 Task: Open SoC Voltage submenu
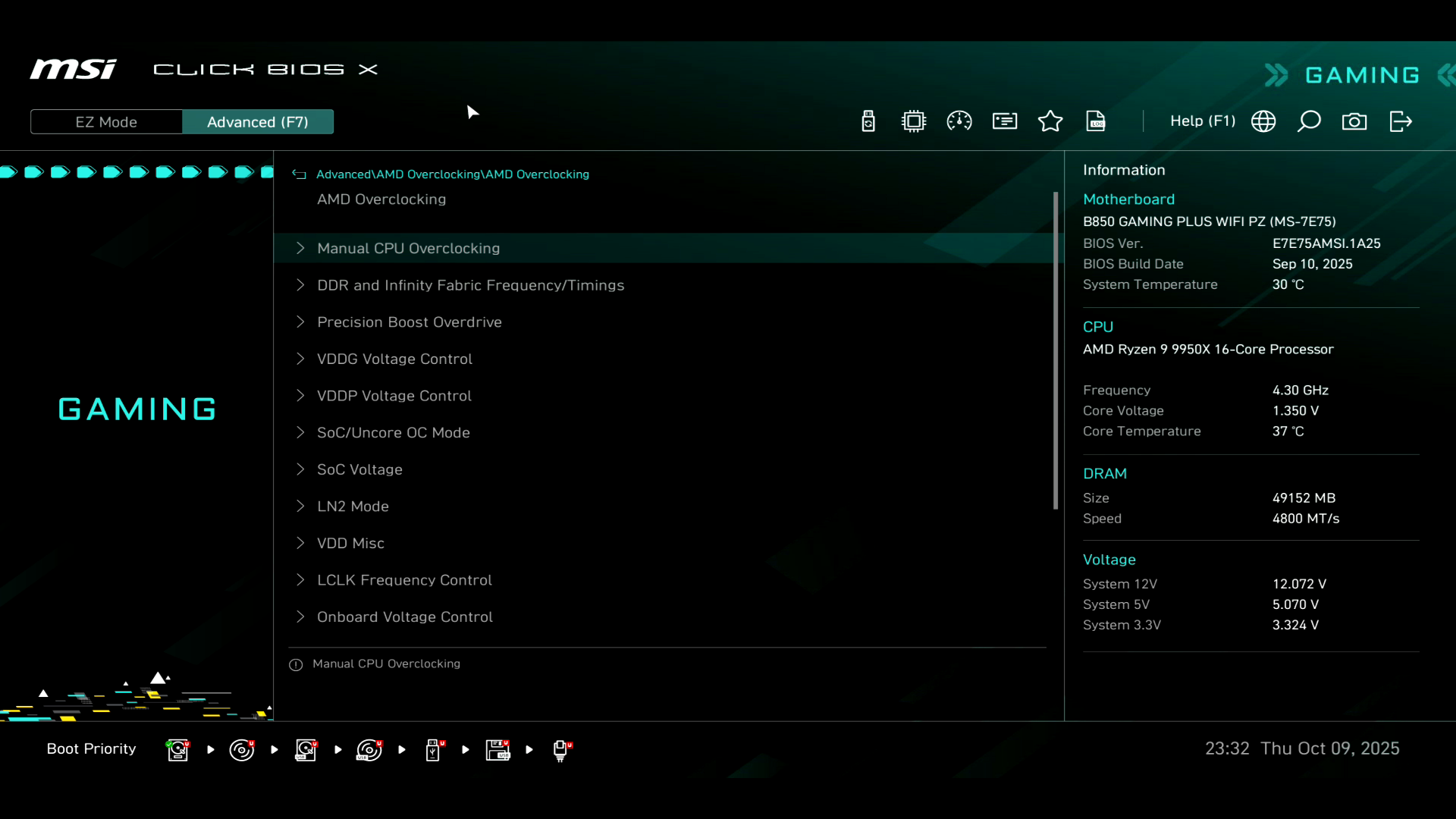coord(359,469)
